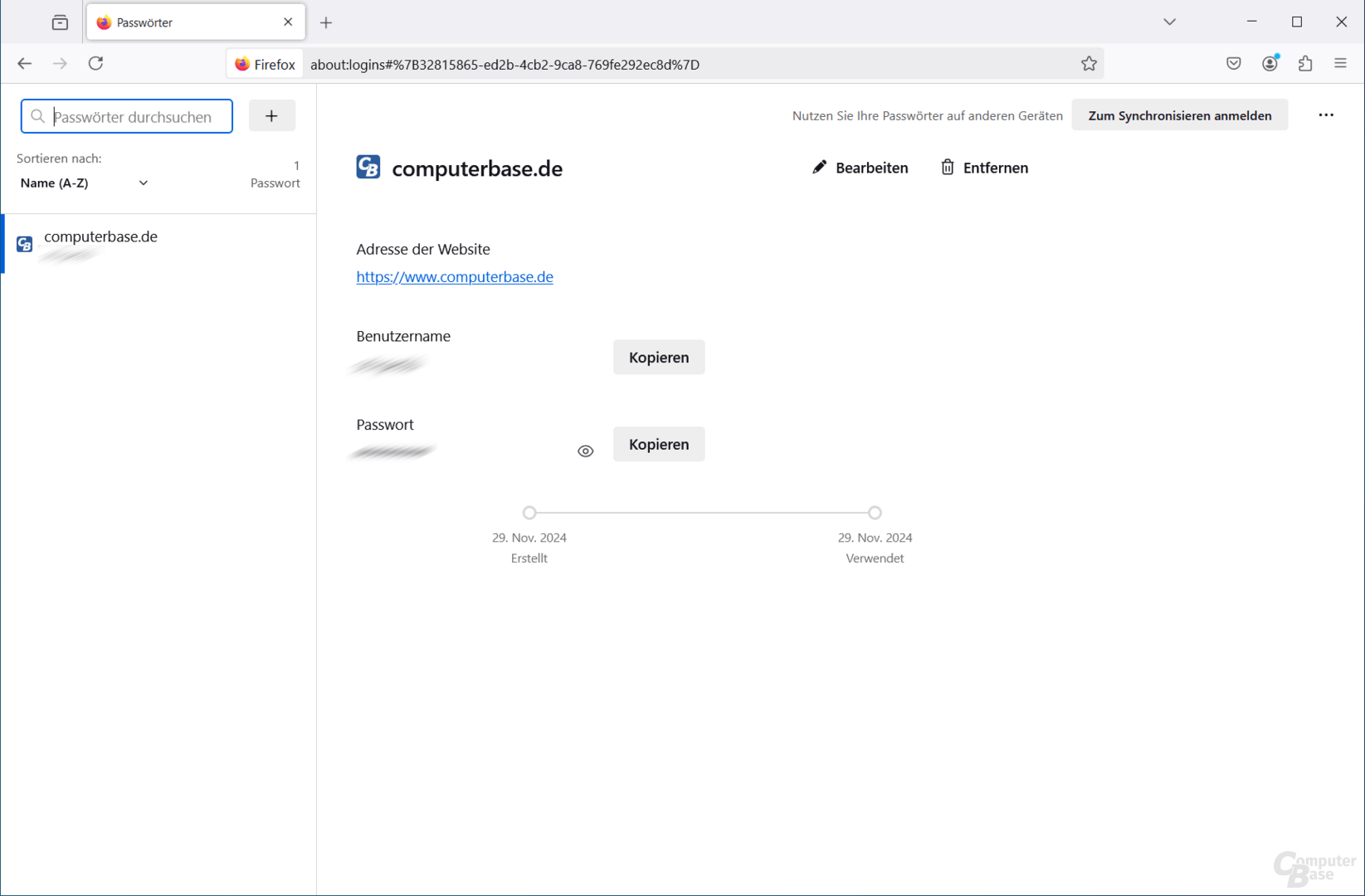Click the Passwörter tab title
The width and height of the screenshot is (1365, 896).
coord(144,22)
